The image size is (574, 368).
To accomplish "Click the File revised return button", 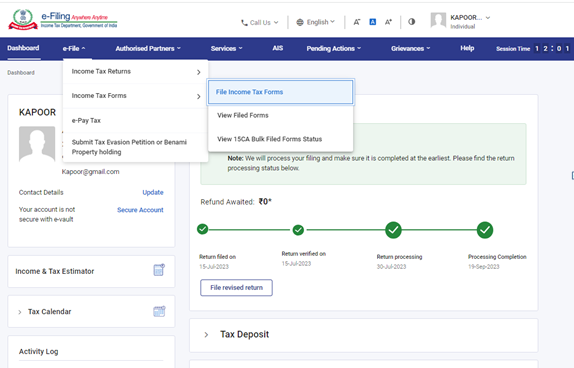I will click(x=236, y=287).
